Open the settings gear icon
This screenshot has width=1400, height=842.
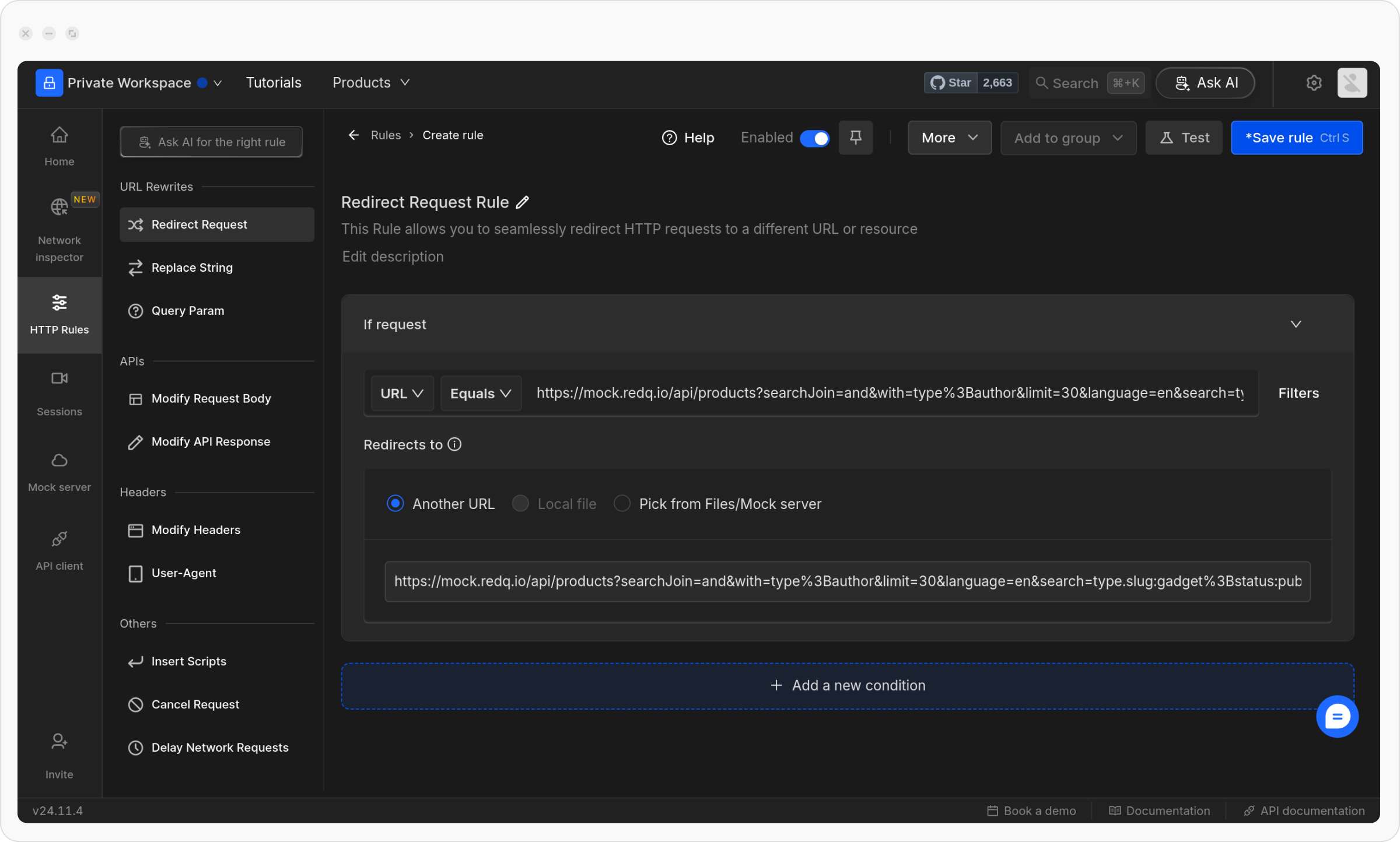point(1313,83)
